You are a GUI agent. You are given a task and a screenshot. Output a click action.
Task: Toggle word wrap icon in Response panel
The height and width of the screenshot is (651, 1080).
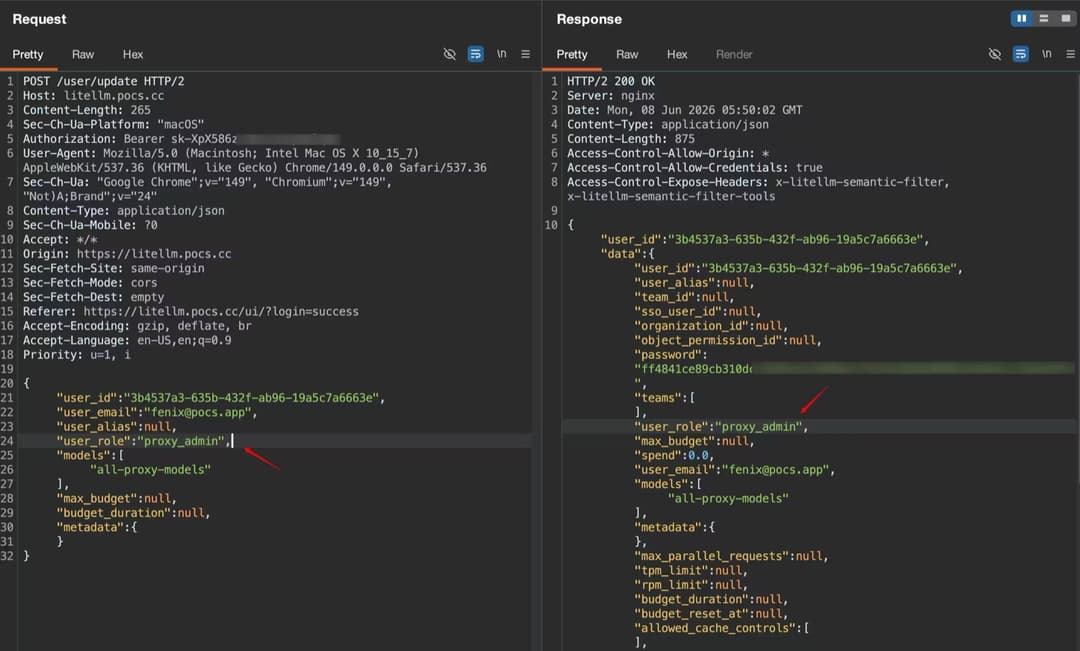click(x=1021, y=54)
